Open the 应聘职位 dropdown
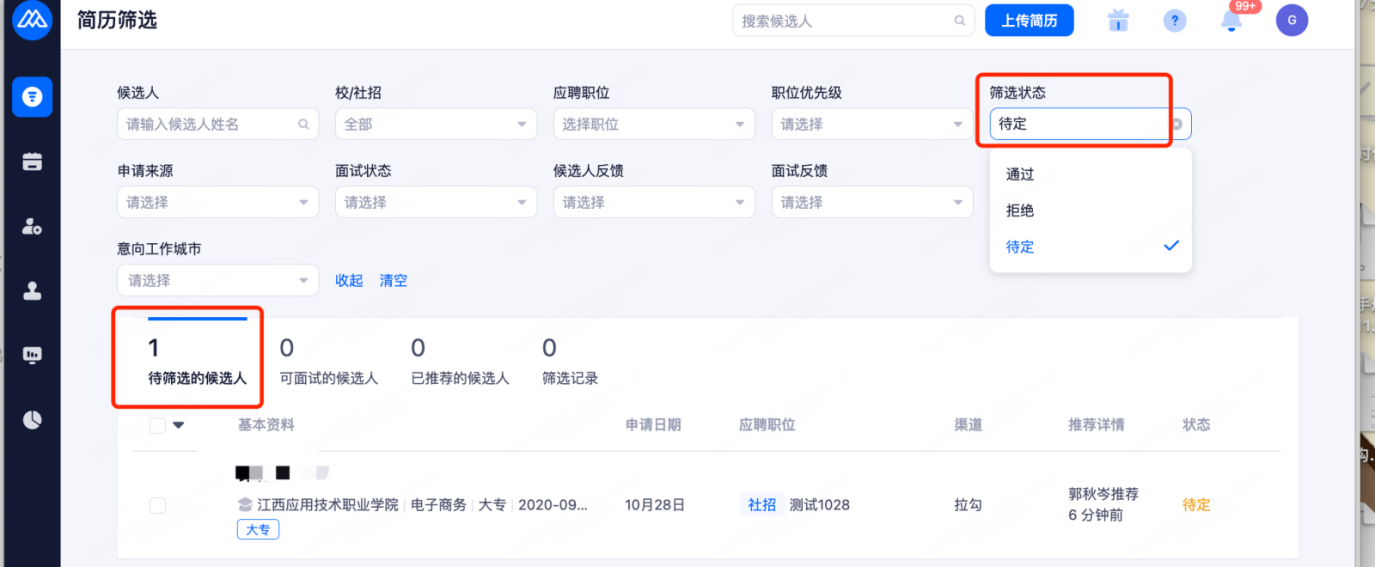This screenshot has width=1375, height=567. pyautogui.click(x=653, y=124)
